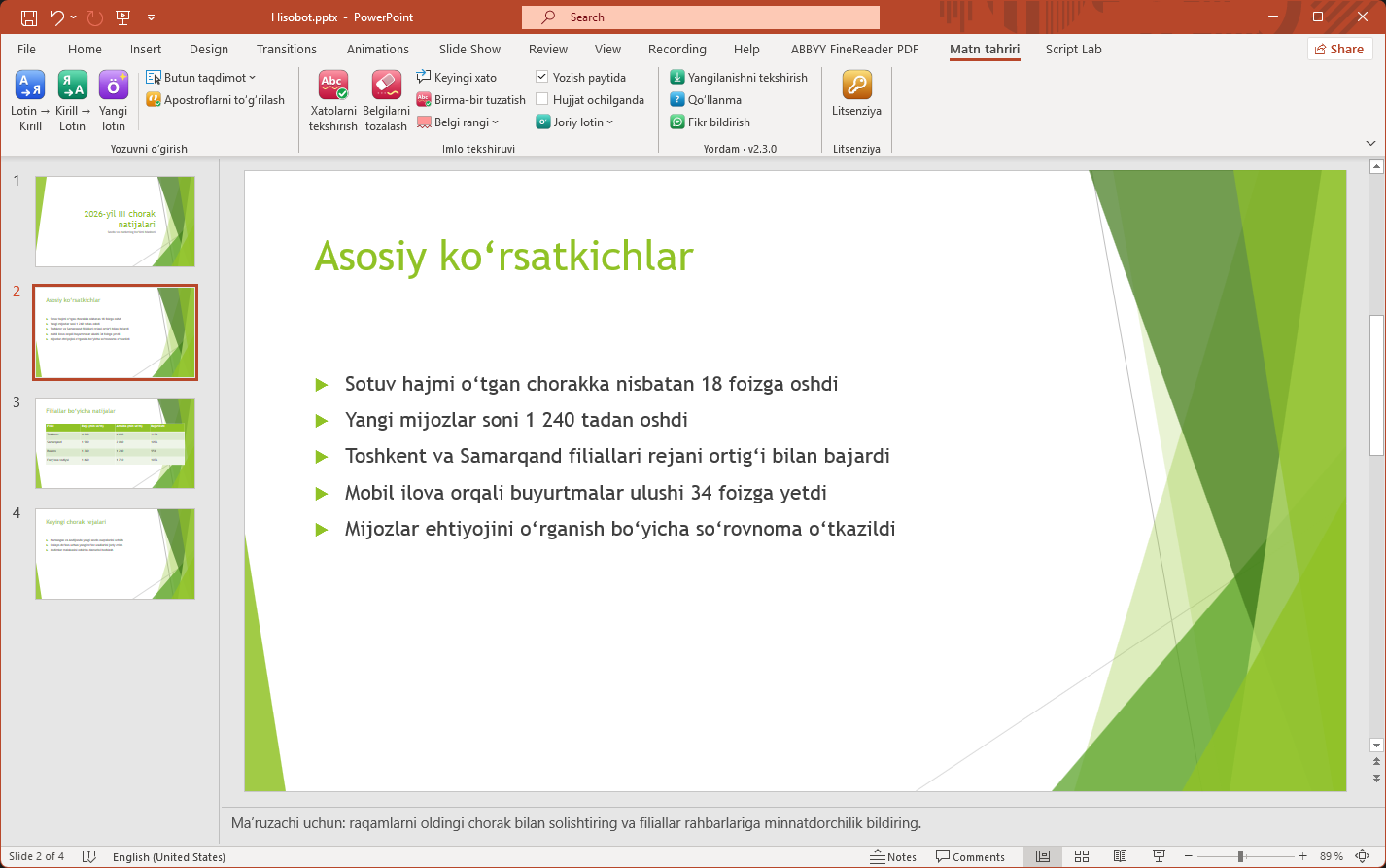Image resolution: width=1386 pixels, height=868 pixels.
Task: Fit slide to current window
Action: click(1363, 856)
